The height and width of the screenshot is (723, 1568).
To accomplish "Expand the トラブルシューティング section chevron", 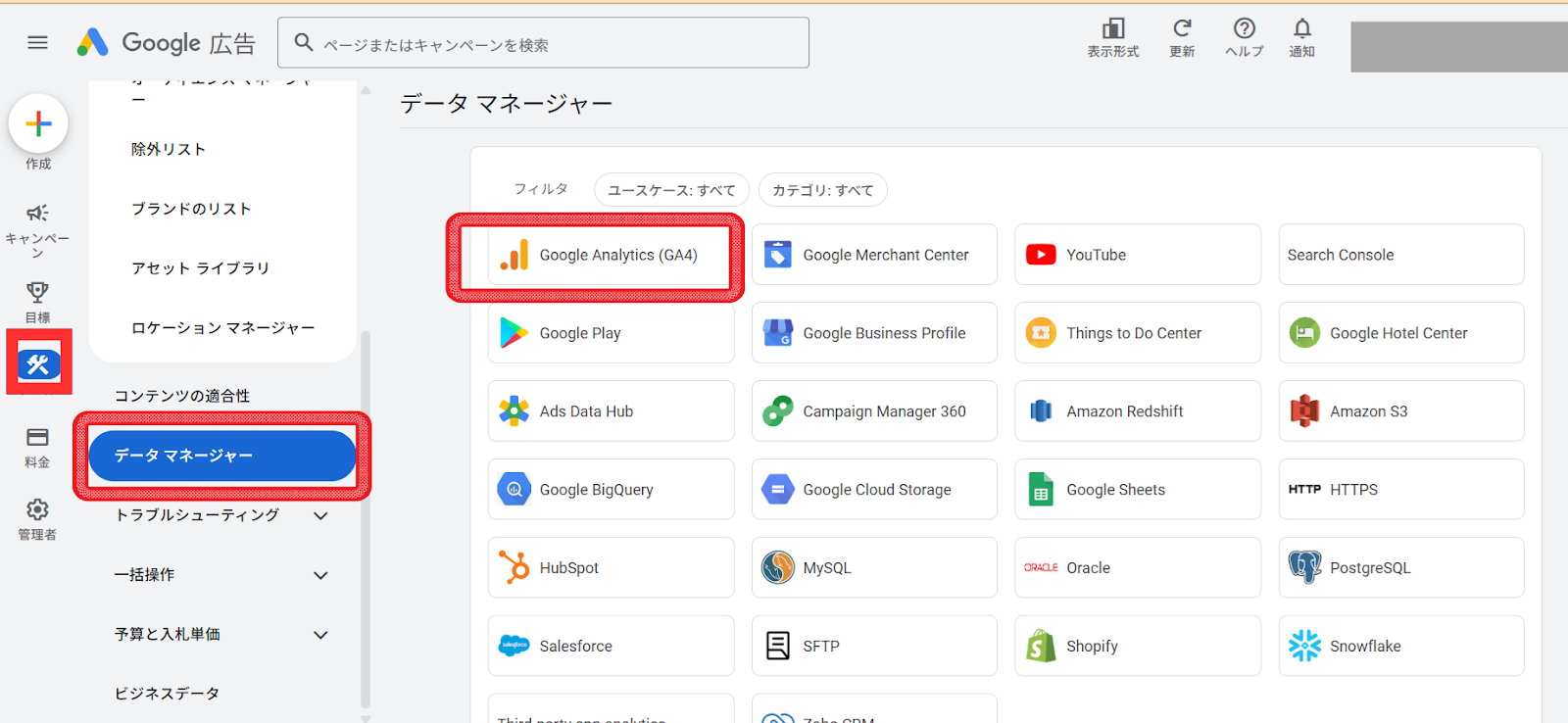I will coord(320,515).
